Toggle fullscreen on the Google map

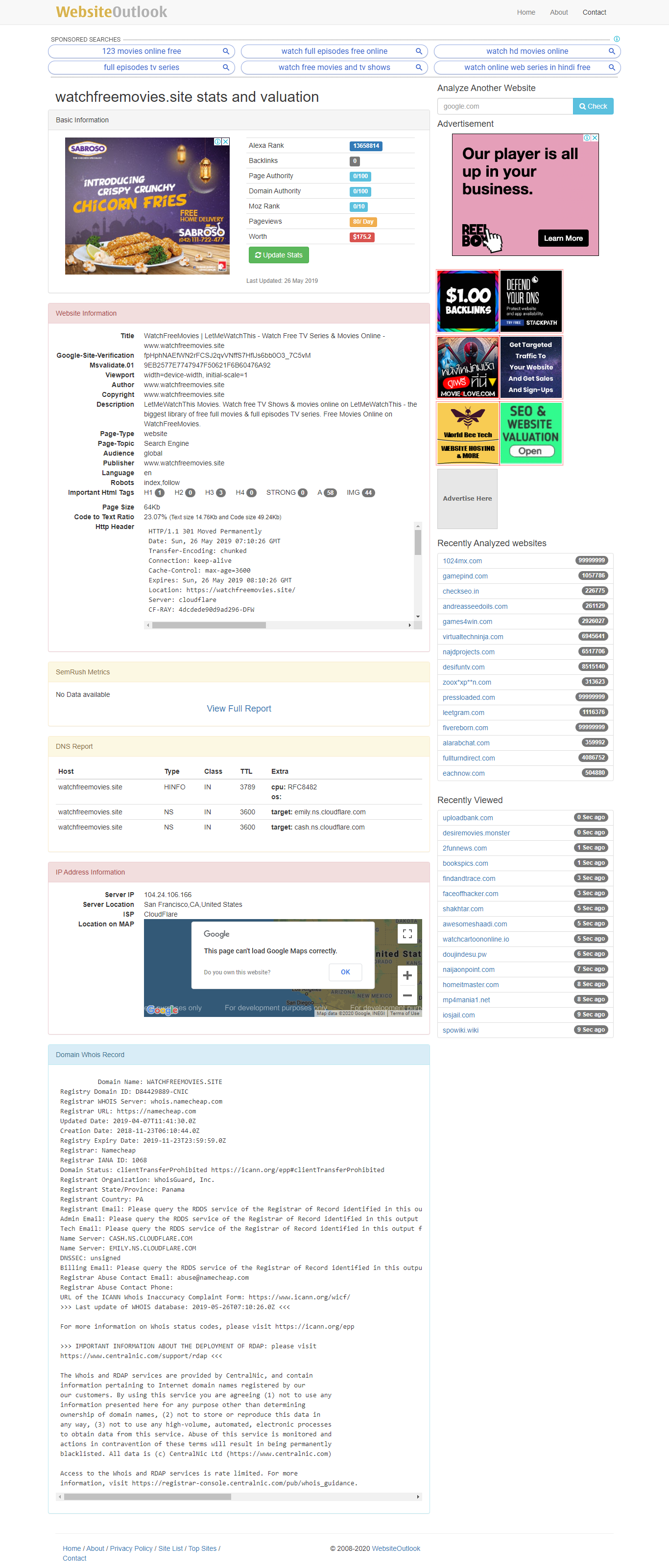(407, 933)
